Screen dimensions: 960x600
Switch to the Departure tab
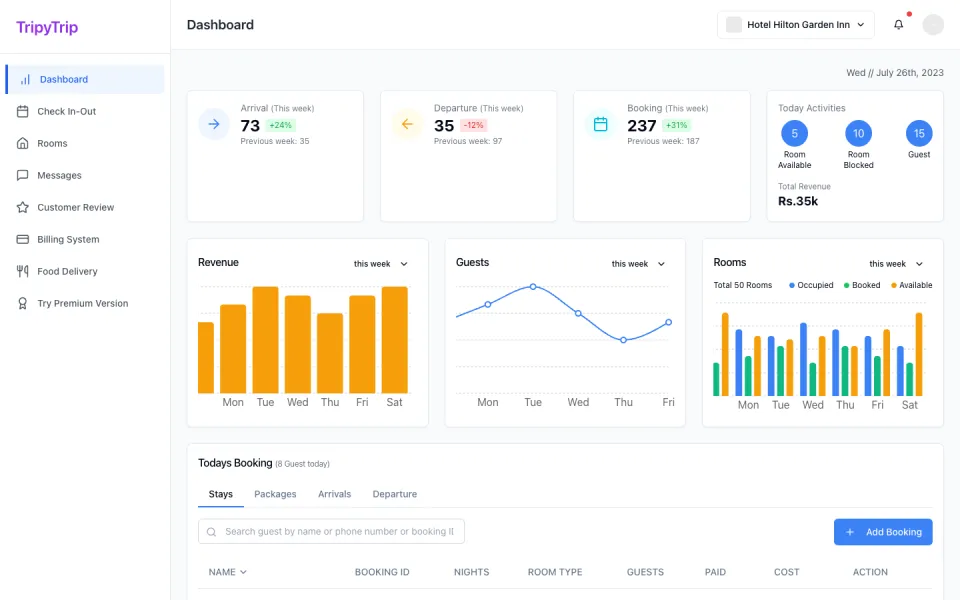tap(394, 494)
